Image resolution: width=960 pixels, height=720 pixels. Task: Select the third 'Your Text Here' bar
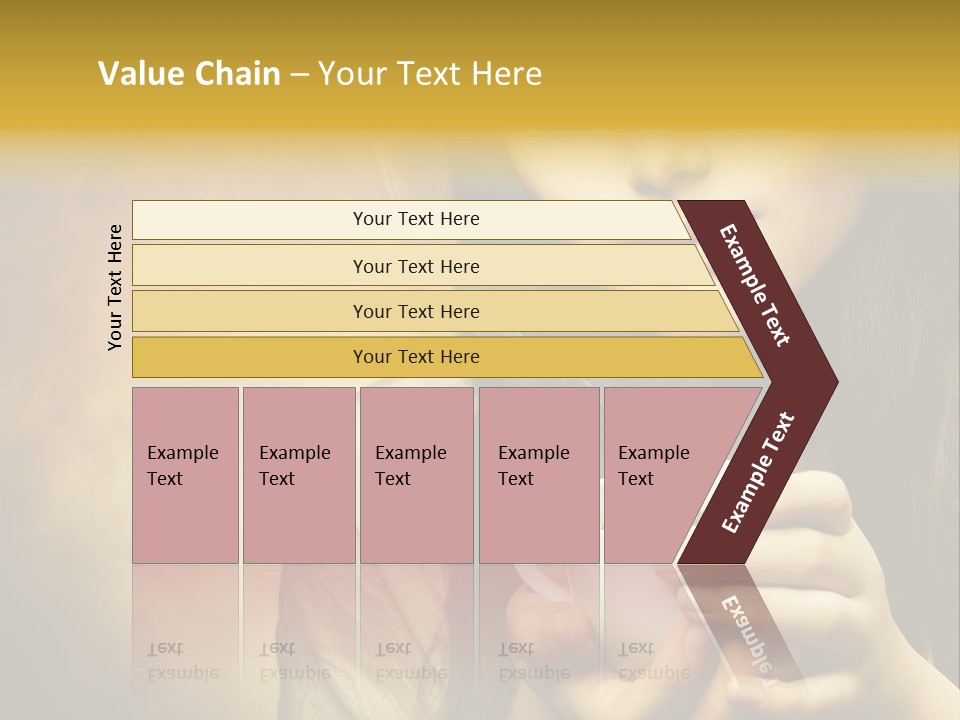click(416, 311)
